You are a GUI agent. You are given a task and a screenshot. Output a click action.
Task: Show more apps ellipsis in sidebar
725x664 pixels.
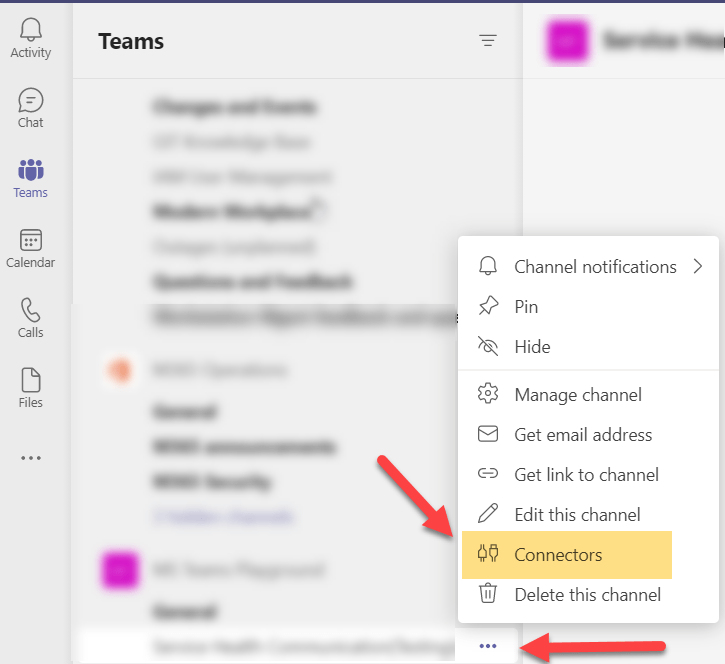pos(31,458)
